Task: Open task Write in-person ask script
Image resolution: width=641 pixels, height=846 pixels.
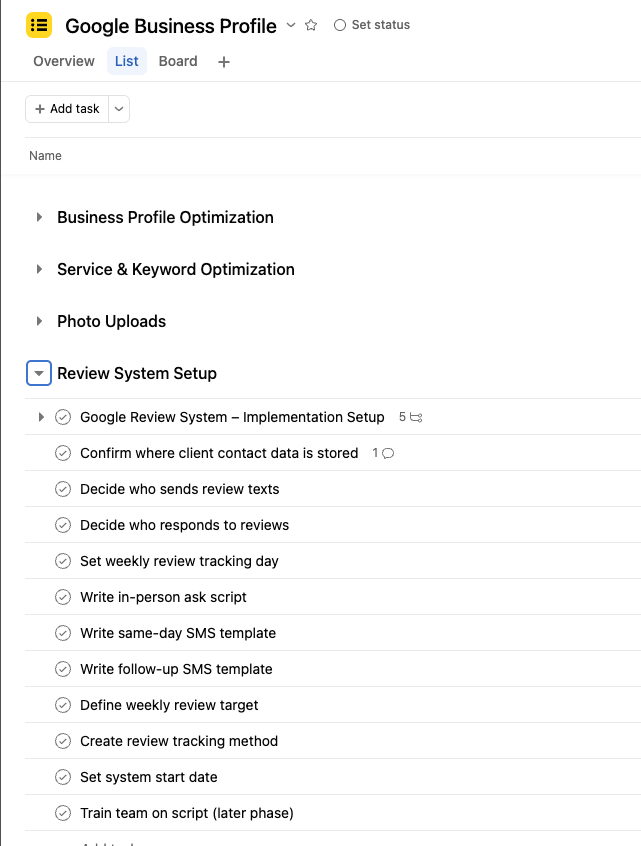Action: 163,597
